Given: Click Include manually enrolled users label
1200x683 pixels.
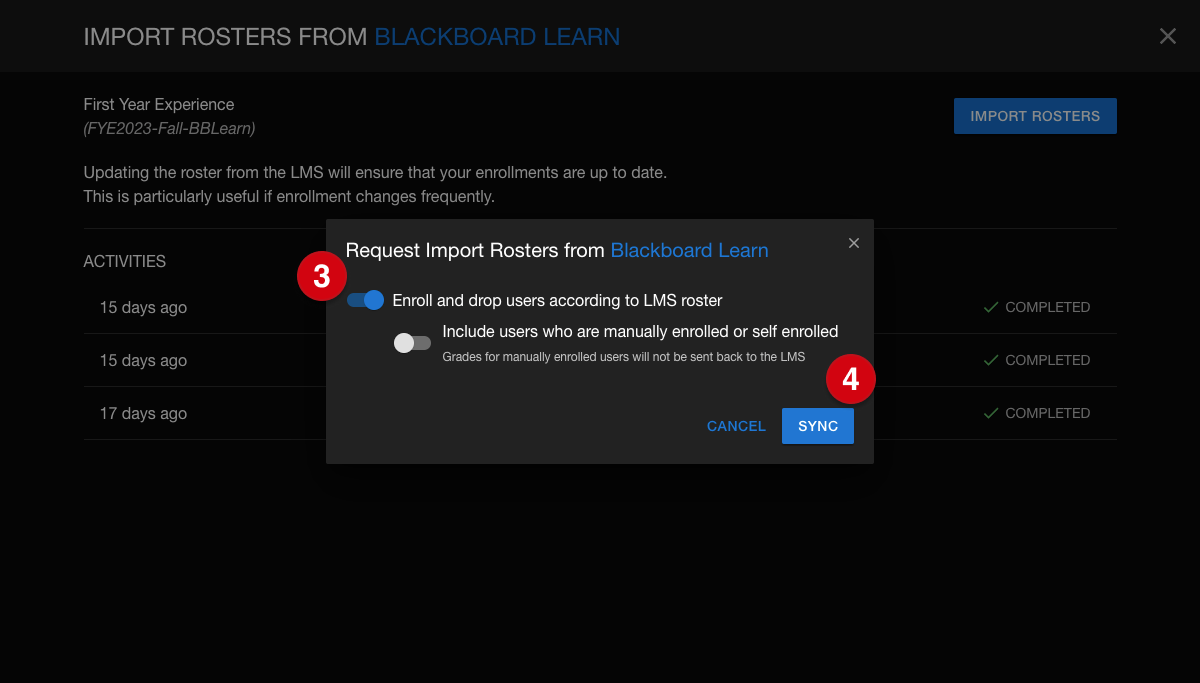Looking at the screenshot, I should coord(640,331).
